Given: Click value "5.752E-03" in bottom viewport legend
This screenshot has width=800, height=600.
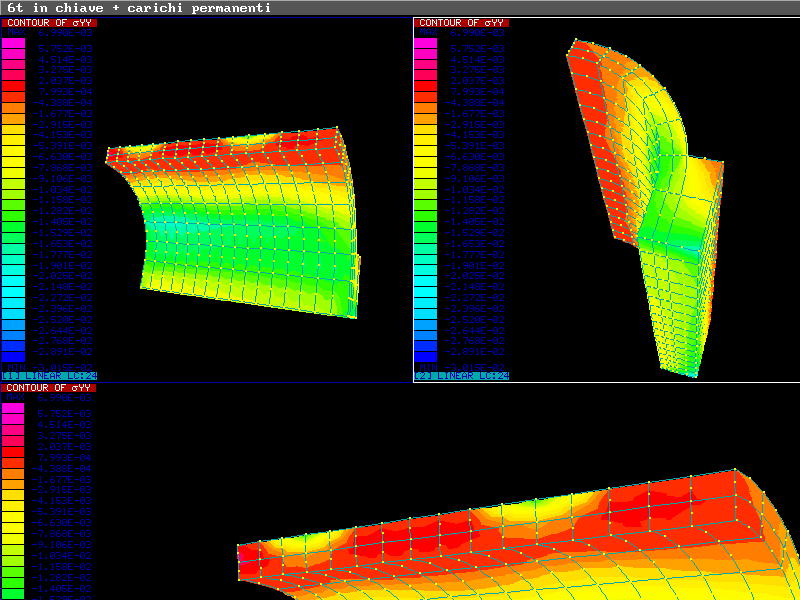Looking at the screenshot, I should click(65, 413).
